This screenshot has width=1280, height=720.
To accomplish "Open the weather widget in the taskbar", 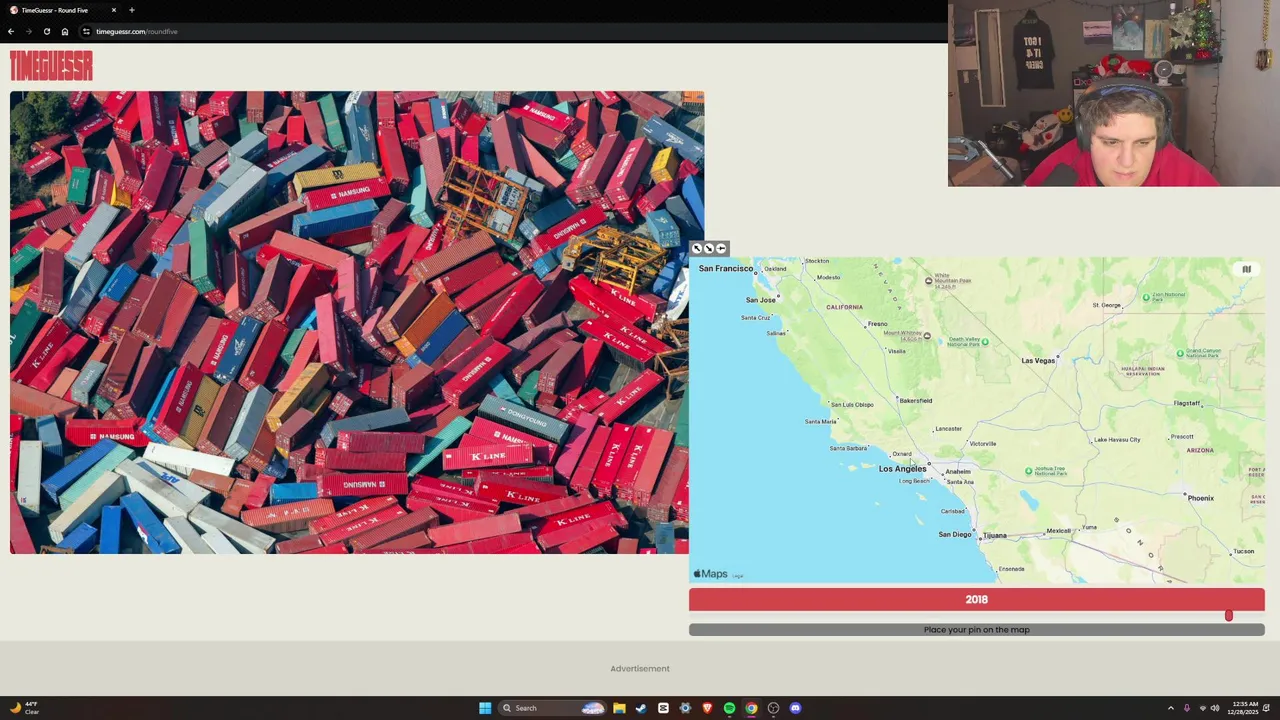I will tap(24, 708).
